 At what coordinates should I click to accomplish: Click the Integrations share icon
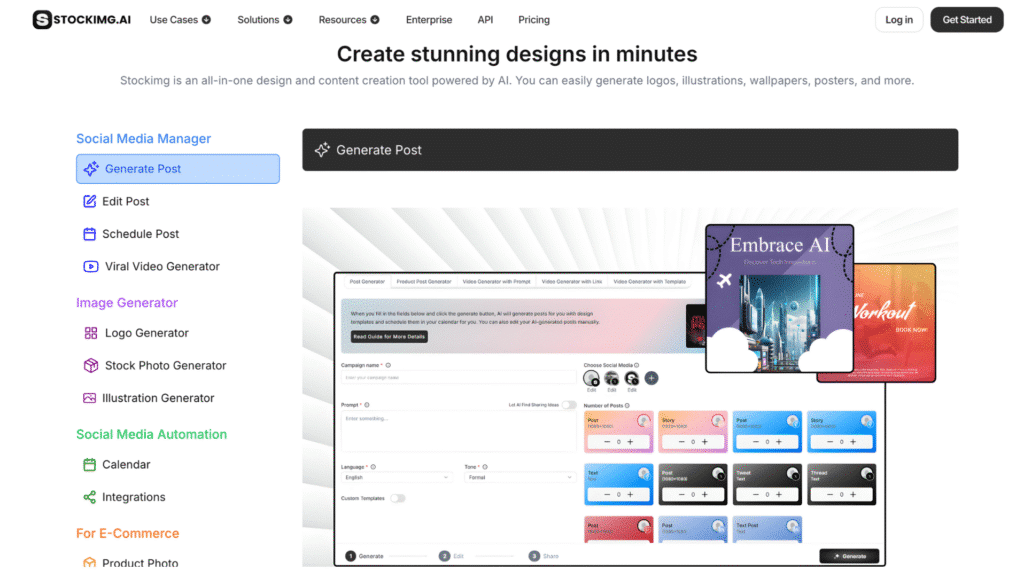[x=89, y=497]
